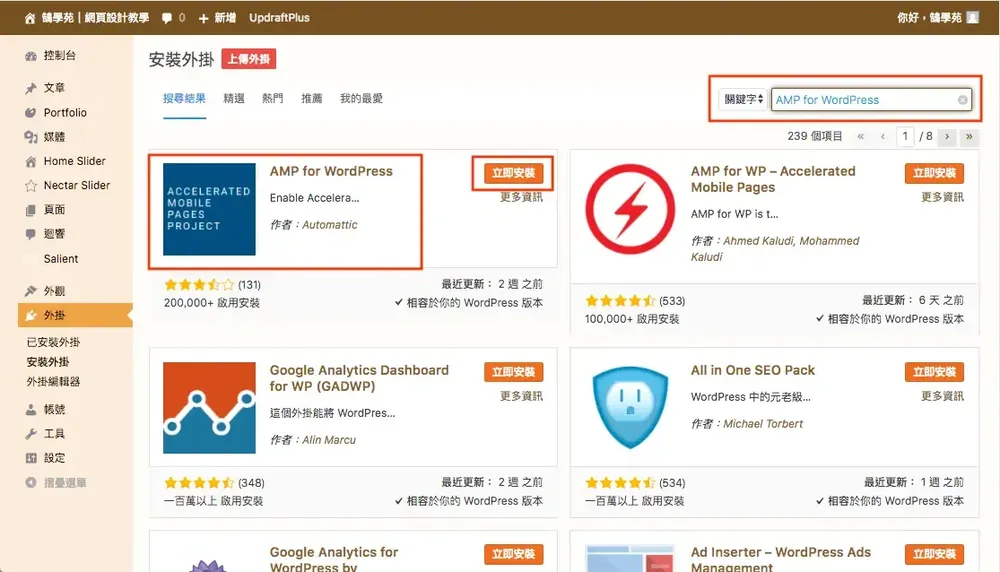Open 更多資訊 for AMP for WP

[x=942, y=197]
